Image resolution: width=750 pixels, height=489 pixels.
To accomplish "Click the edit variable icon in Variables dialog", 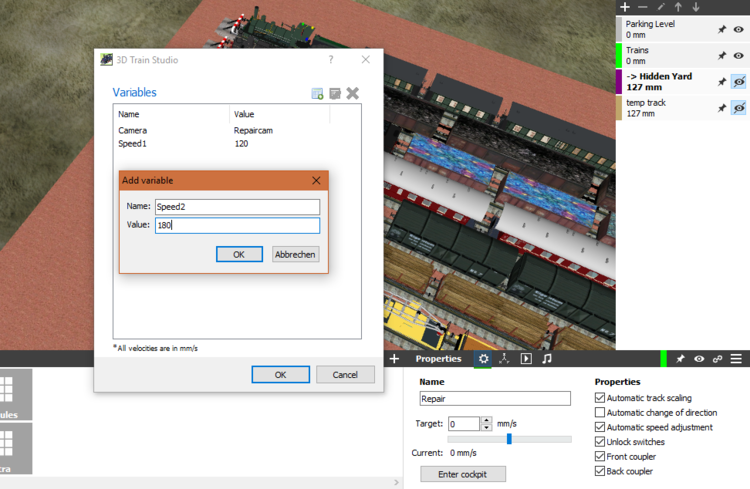I will click(335, 93).
